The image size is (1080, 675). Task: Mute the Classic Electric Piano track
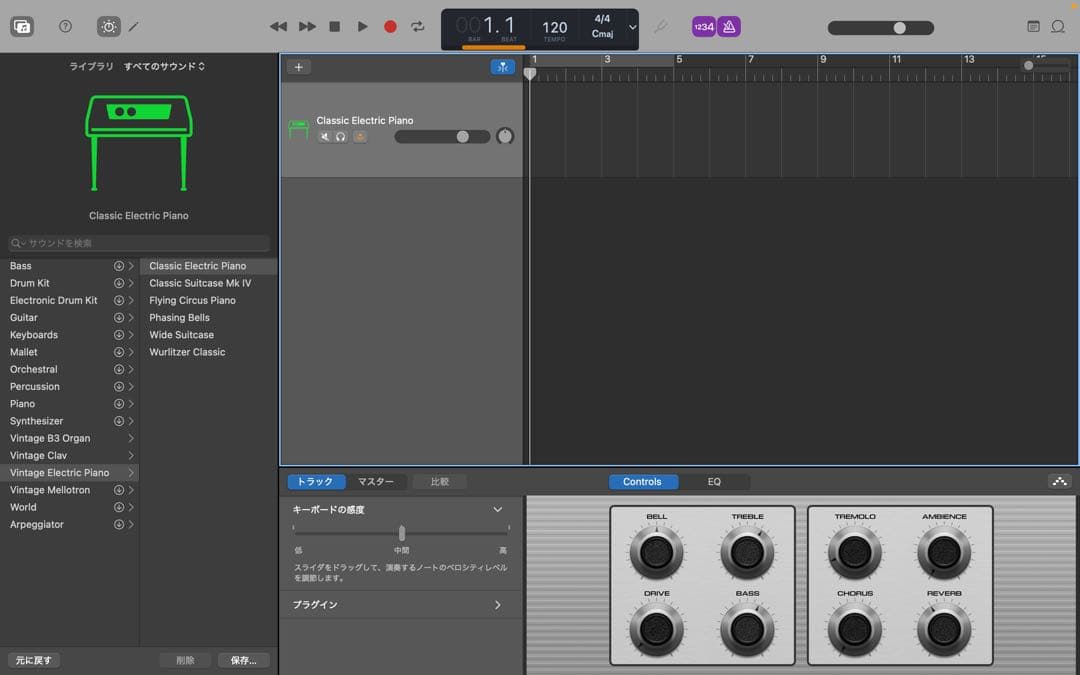[x=325, y=137]
